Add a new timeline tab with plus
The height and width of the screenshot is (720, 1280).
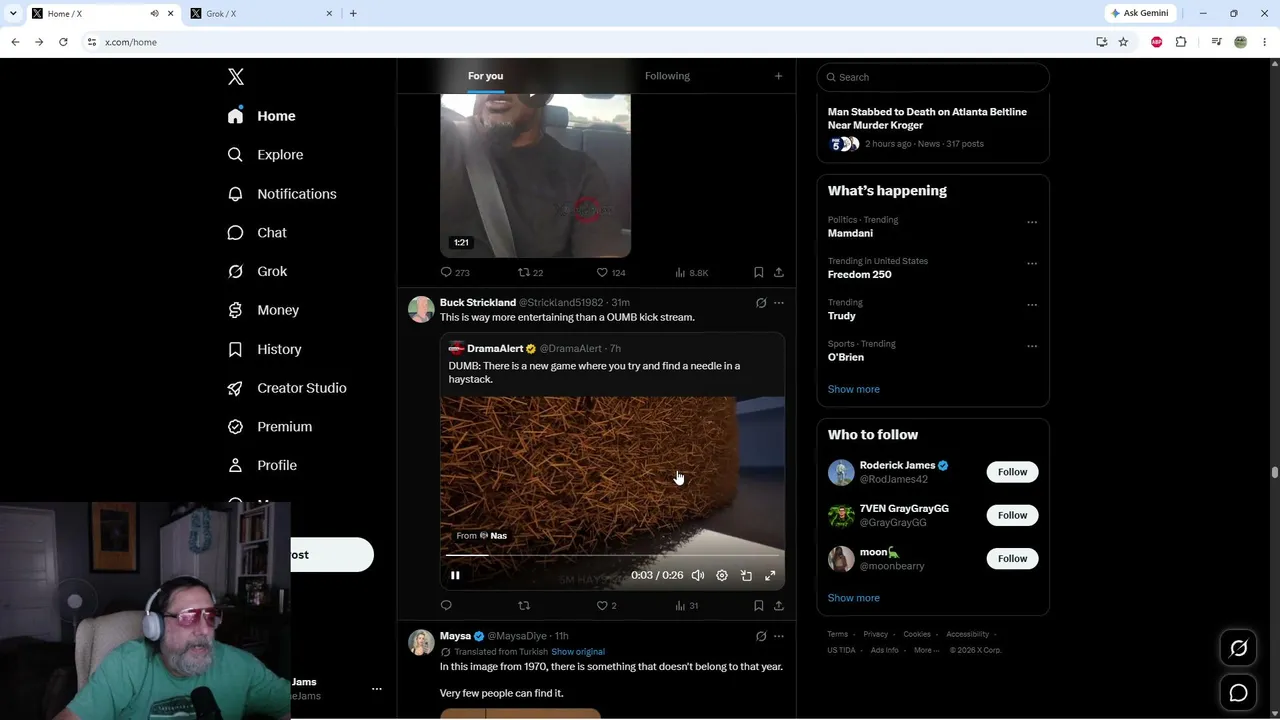pyautogui.click(x=778, y=76)
